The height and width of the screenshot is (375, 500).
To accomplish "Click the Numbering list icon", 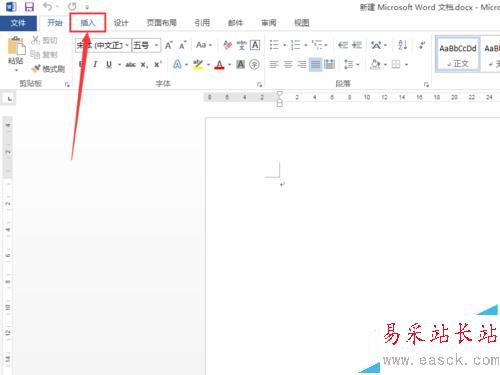I will [295, 45].
